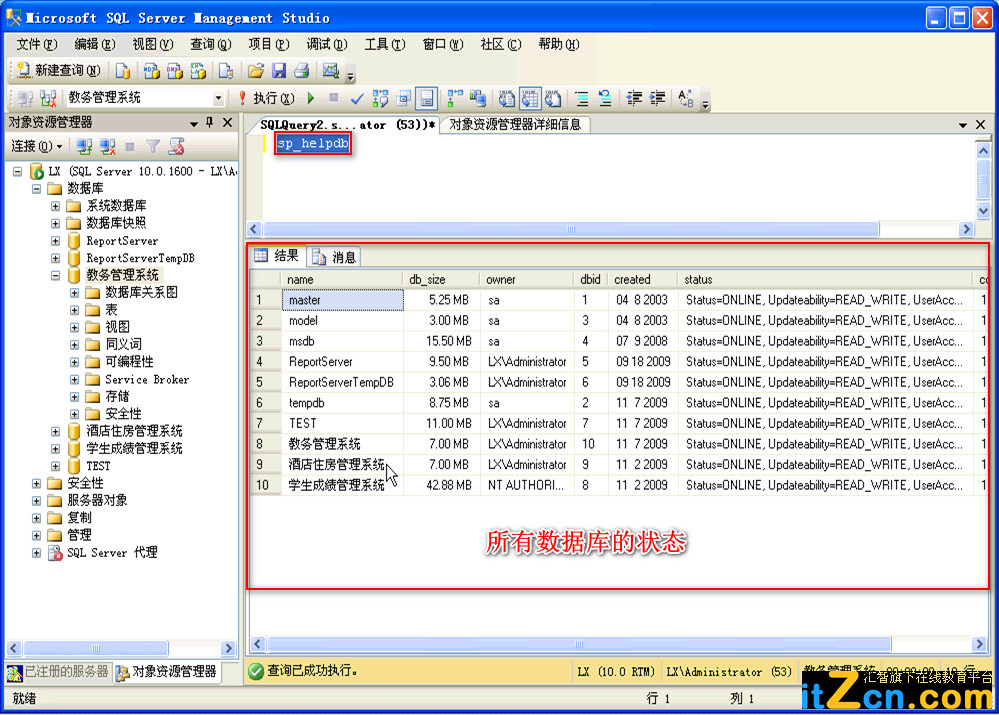Switch to the 对象资源管理器详细信息 tab

pyautogui.click(x=515, y=124)
